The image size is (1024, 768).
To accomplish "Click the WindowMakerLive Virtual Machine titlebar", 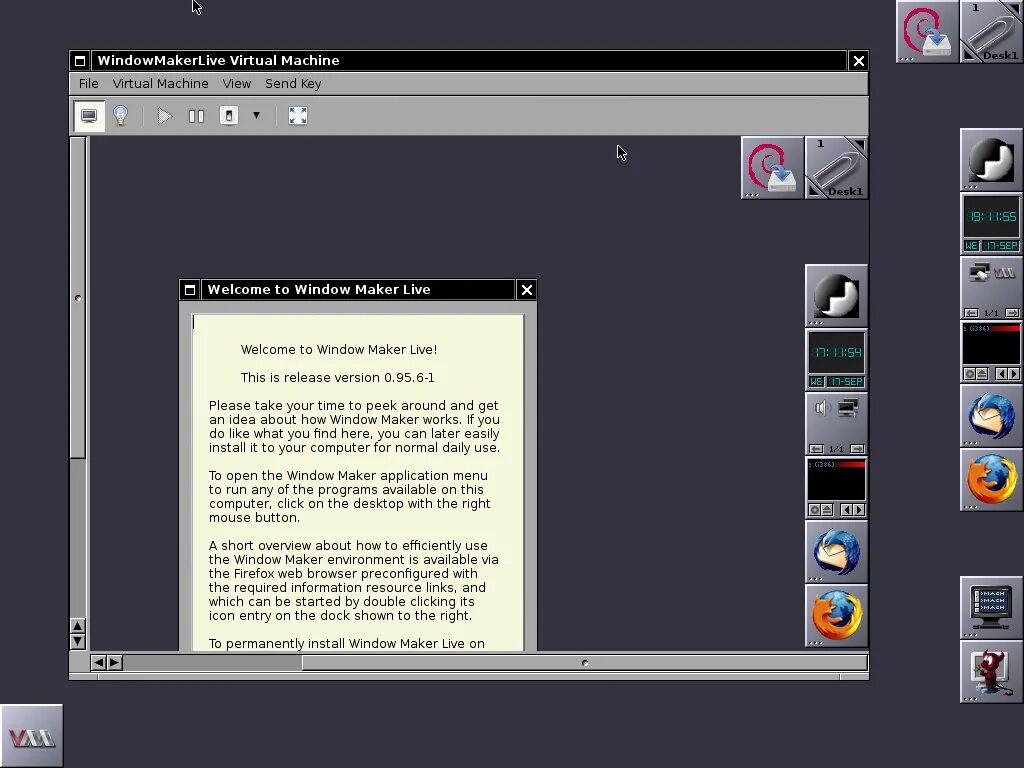I will (469, 61).
